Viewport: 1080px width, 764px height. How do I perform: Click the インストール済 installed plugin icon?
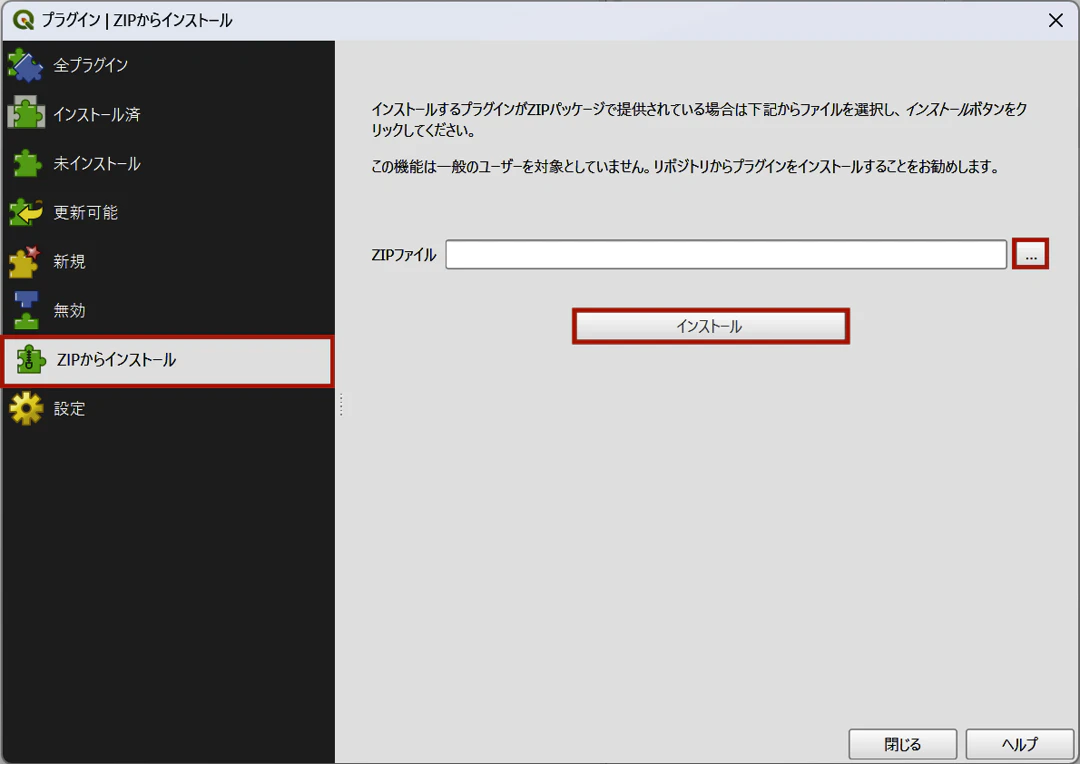click(x=25, y=114)
